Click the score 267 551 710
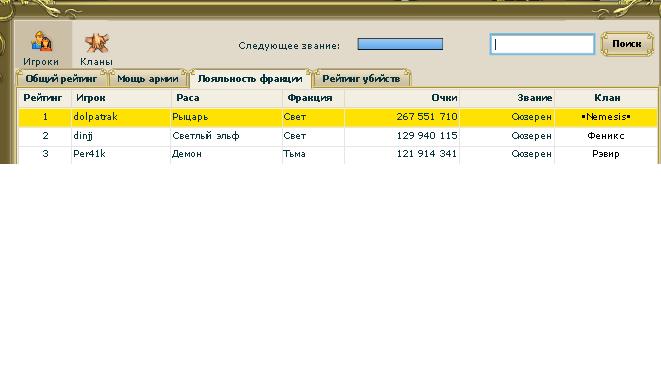This screenshot has height=384, width=661. pyautogui.click(x=427, y=117)
